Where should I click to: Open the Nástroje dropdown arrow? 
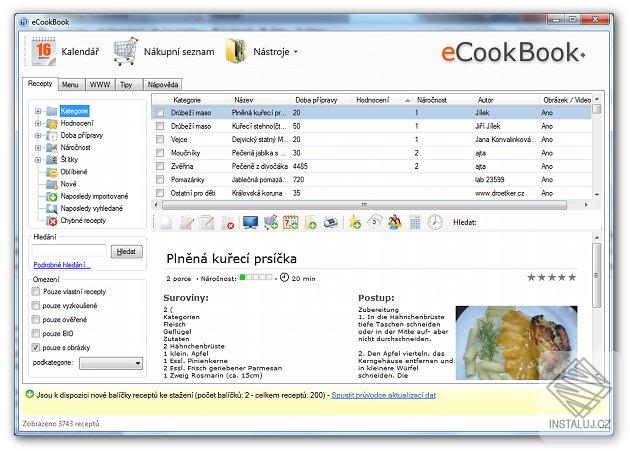(296, 52)
